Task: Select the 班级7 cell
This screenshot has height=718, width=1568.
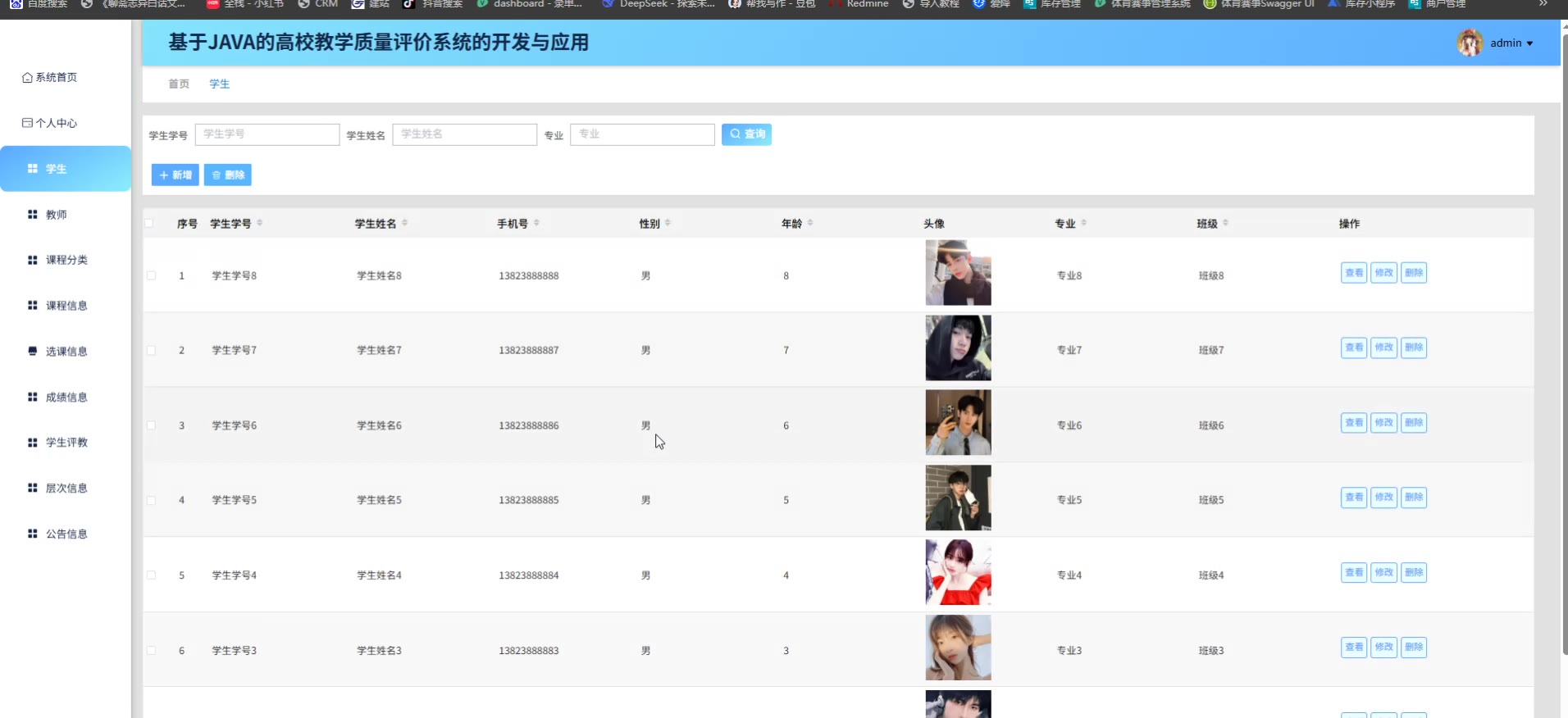Action: (x=1211, y=350)
